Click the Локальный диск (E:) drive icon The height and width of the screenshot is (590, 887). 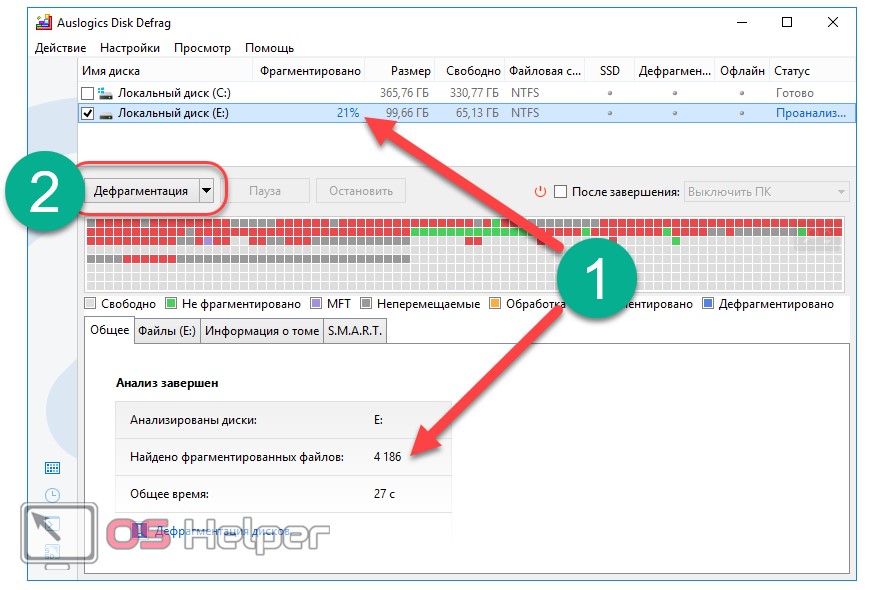(105, 115)
